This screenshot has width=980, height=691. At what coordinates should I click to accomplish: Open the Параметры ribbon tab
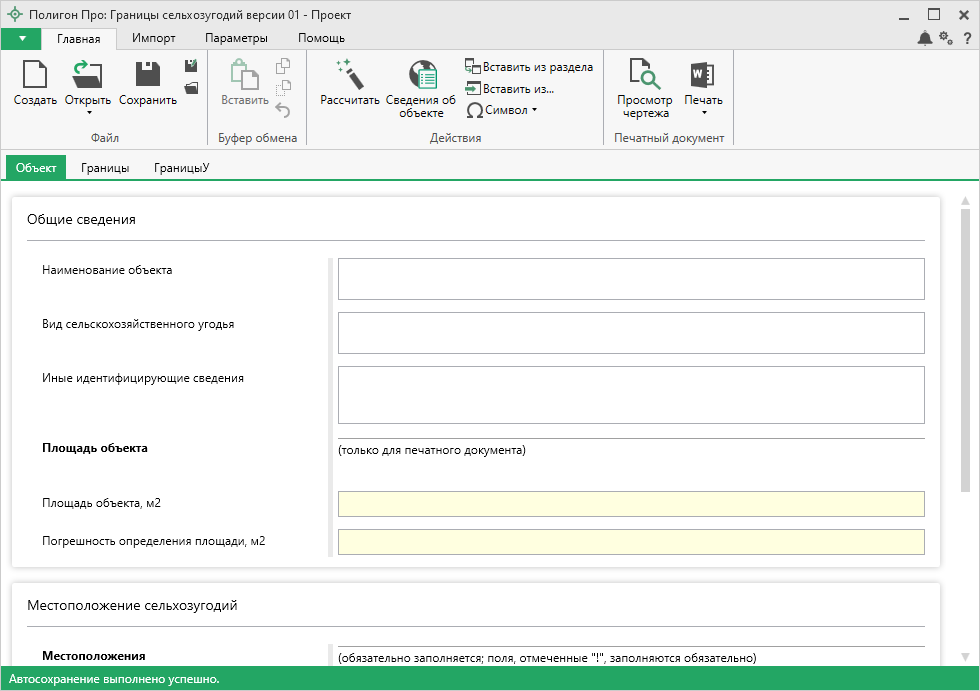[236, 38]
